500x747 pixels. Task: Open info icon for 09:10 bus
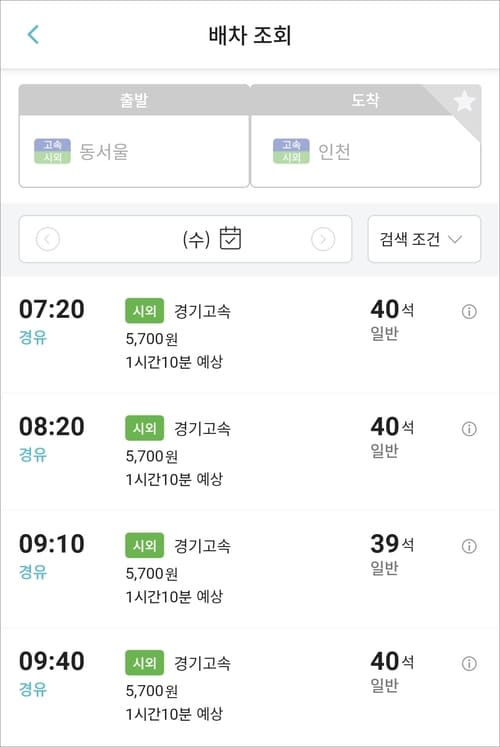469,546
